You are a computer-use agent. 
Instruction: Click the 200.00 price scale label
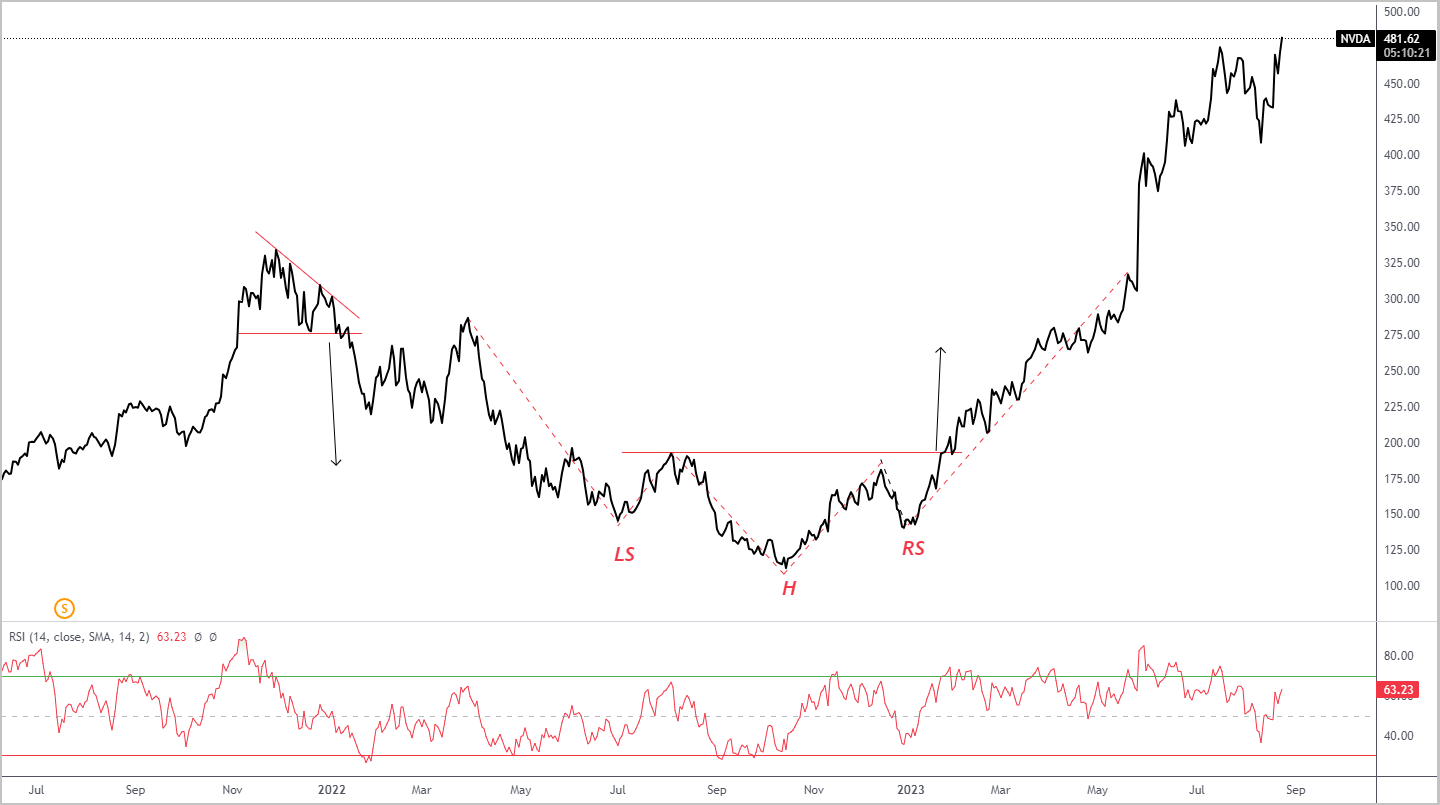1401,443
